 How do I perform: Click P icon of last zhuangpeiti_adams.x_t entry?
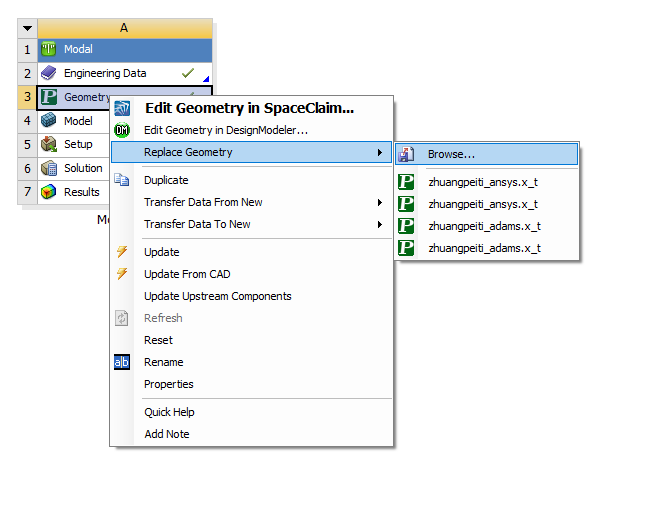coord(406,248)
